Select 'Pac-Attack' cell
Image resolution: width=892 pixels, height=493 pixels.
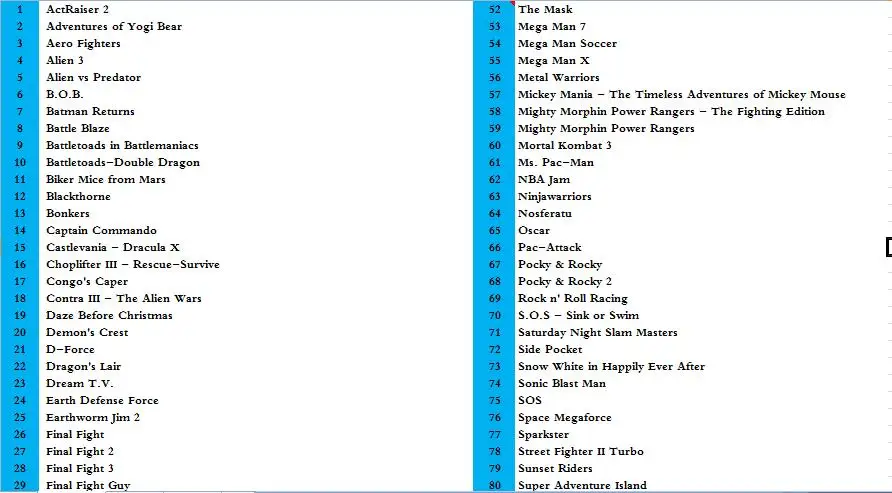click(550, 248)
